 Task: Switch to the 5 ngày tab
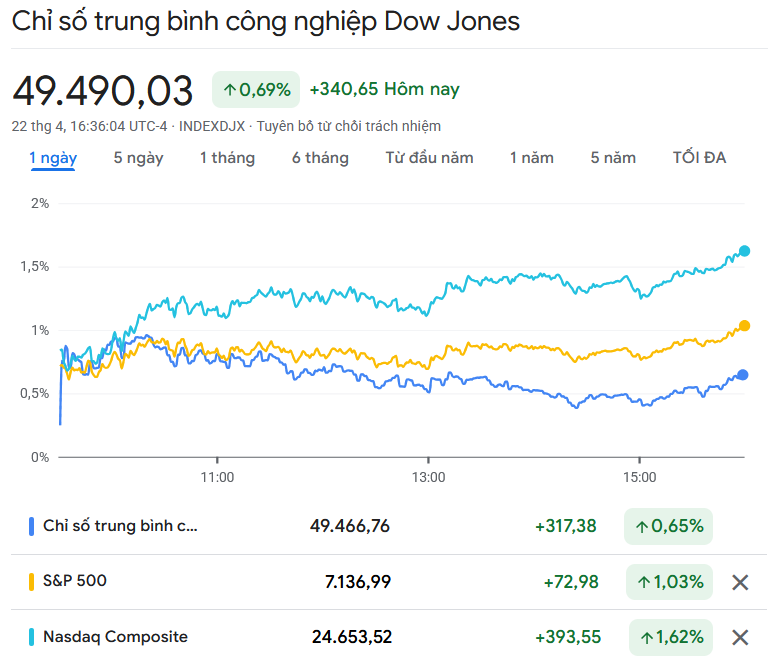(x=138, y=158)
